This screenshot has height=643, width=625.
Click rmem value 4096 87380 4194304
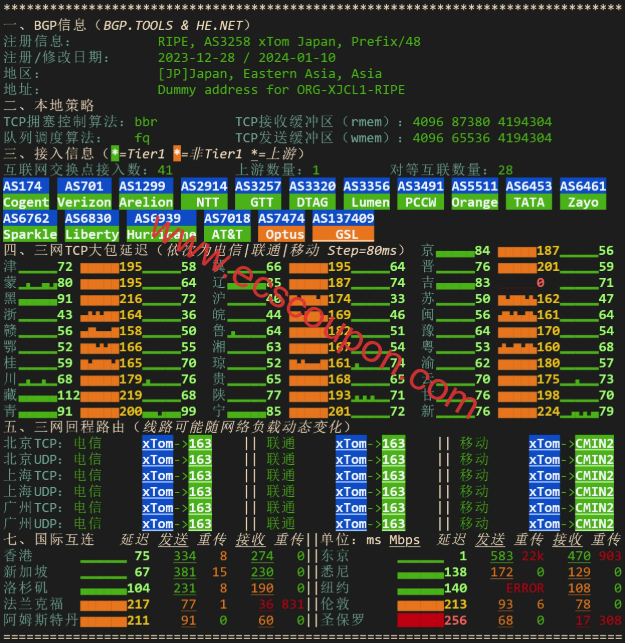(482, 122)
